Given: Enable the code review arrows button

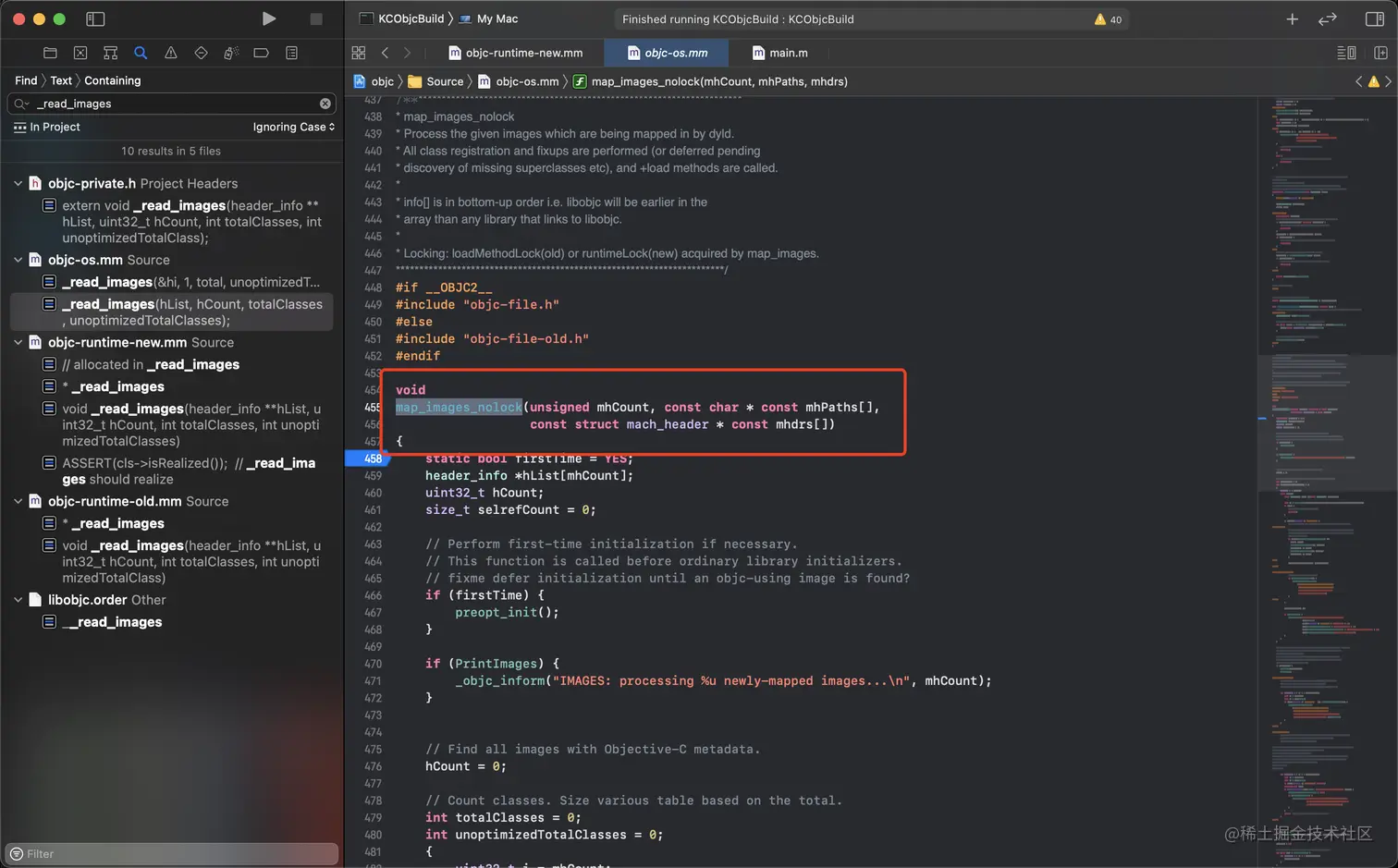Looking at the screenshot, I should (1328, 18).
